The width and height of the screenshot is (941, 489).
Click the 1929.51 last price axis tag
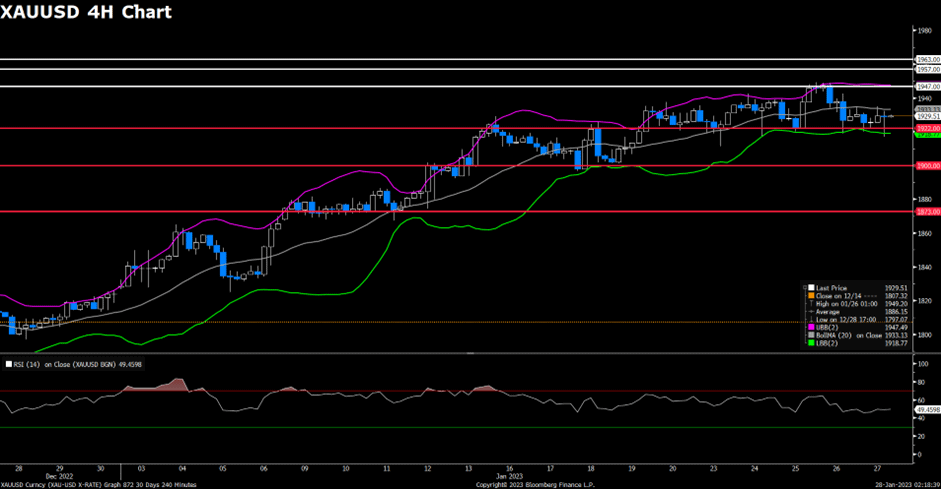click(x=928, y=116)
